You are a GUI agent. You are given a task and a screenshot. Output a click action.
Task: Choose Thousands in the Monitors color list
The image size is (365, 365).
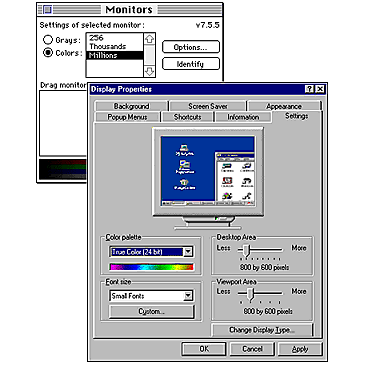115,46
